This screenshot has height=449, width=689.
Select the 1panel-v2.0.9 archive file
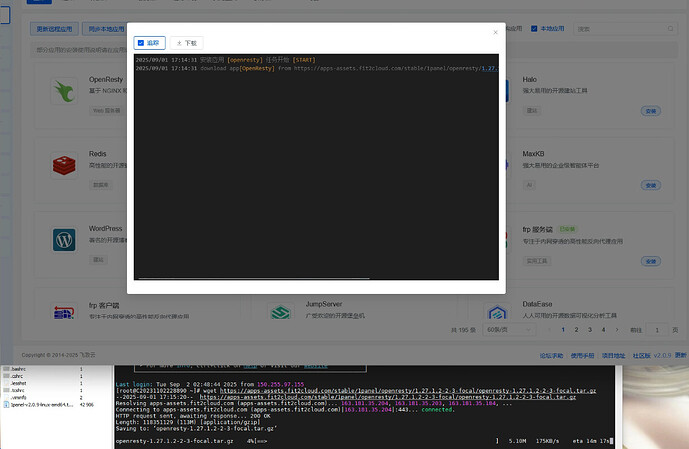pyautogui.click(x=42, y=405)
